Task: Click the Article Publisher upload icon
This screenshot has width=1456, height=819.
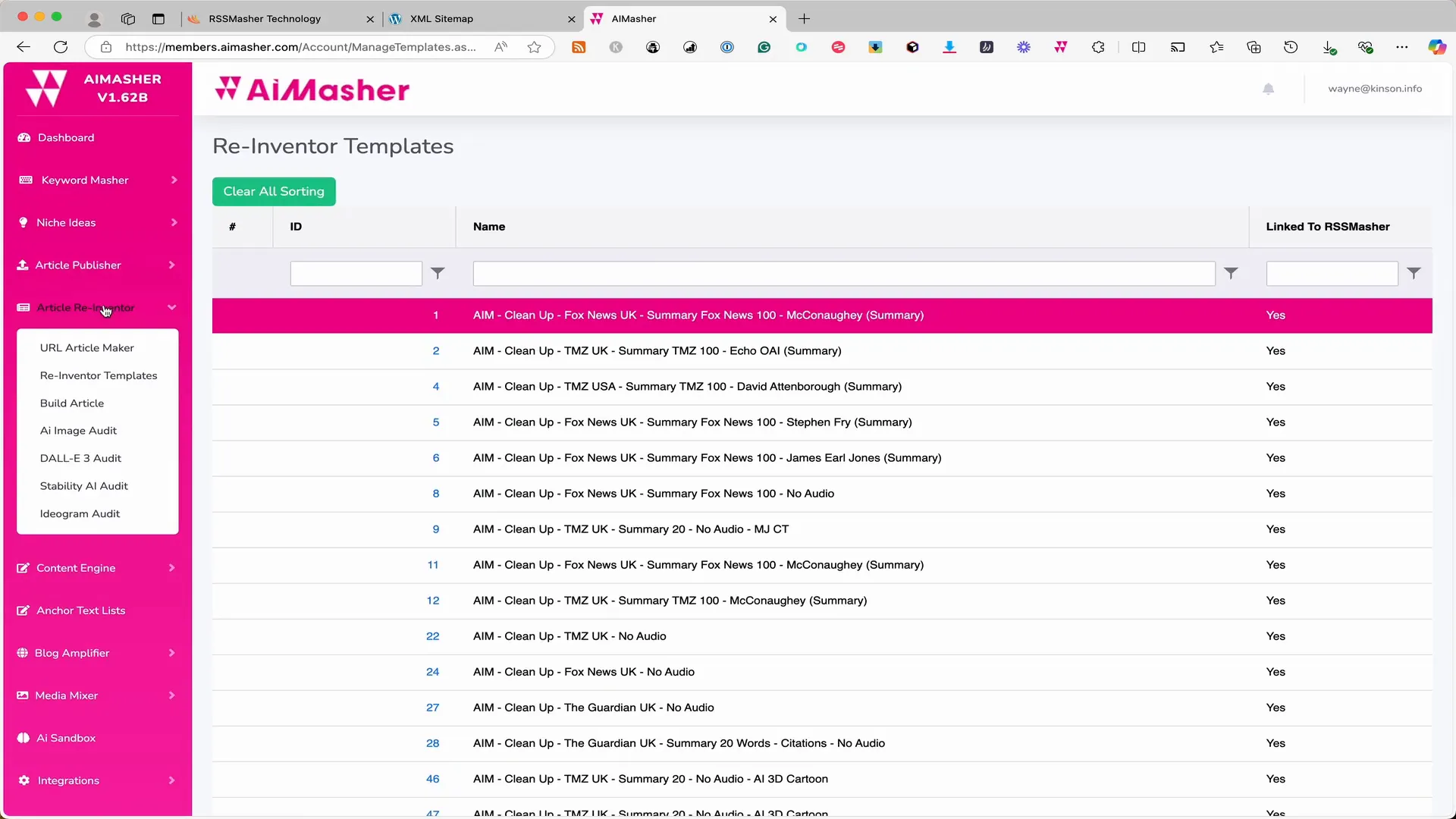Action: coord(23,265)
